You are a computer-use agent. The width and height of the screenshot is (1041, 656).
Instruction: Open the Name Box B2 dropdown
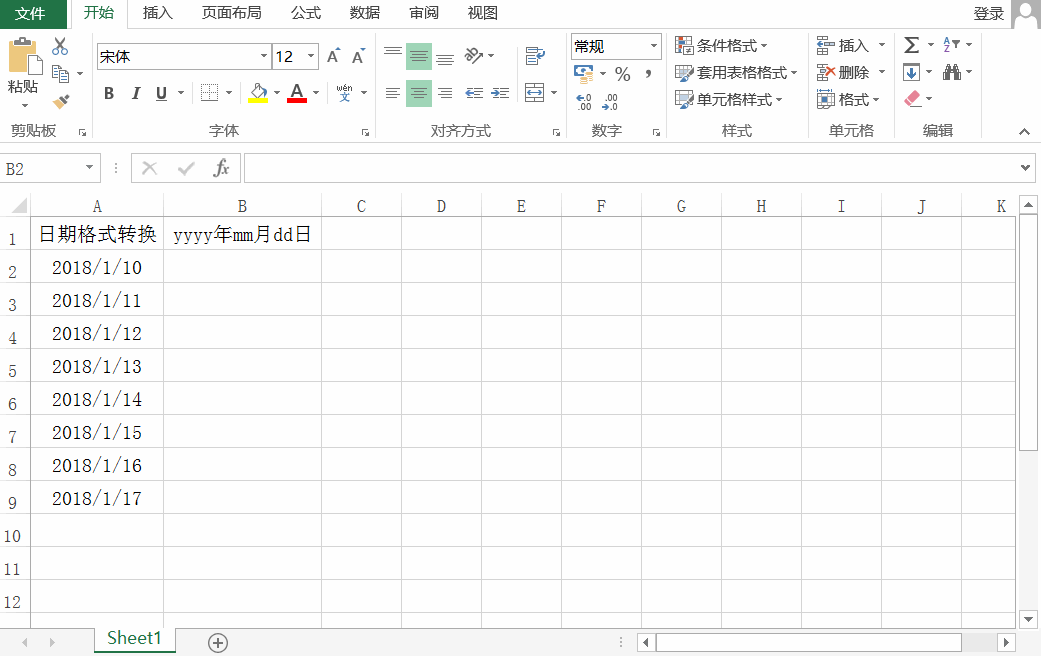tap(89, 168)
